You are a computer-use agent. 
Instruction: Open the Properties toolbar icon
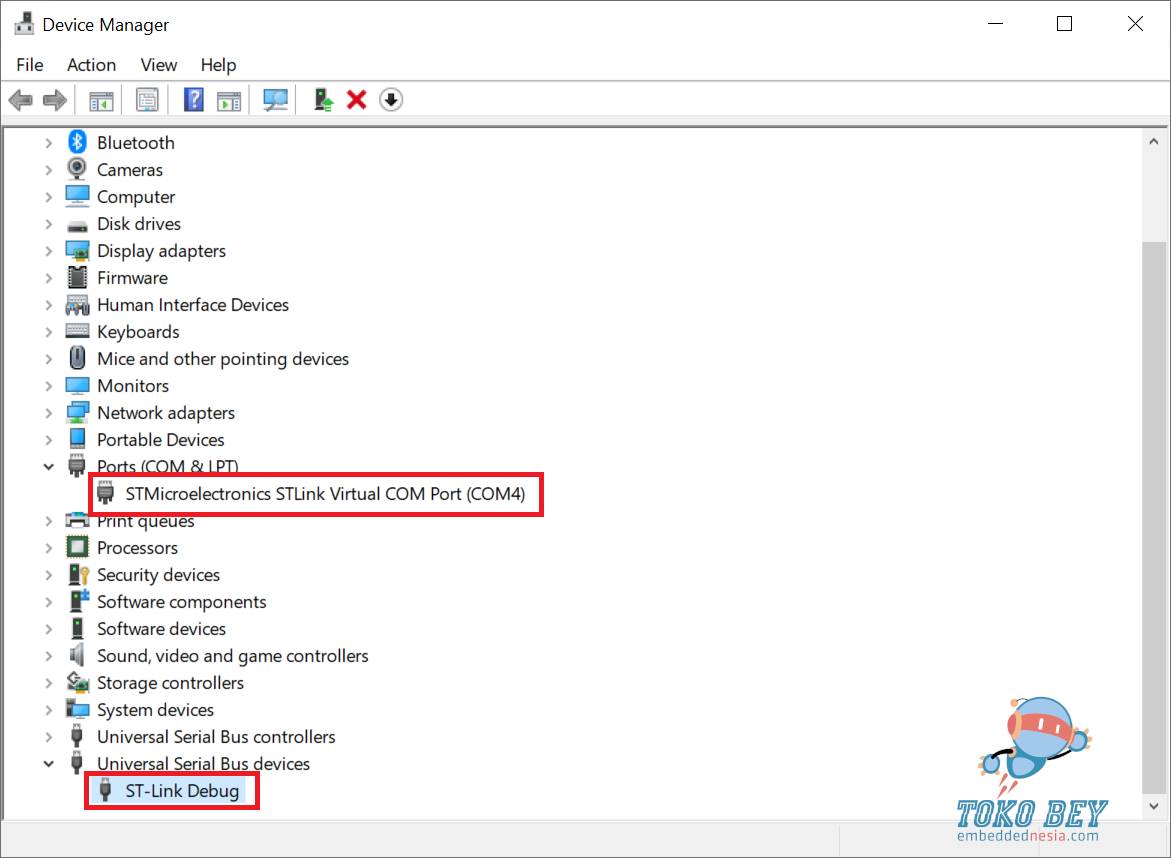[x=147, y=100]
